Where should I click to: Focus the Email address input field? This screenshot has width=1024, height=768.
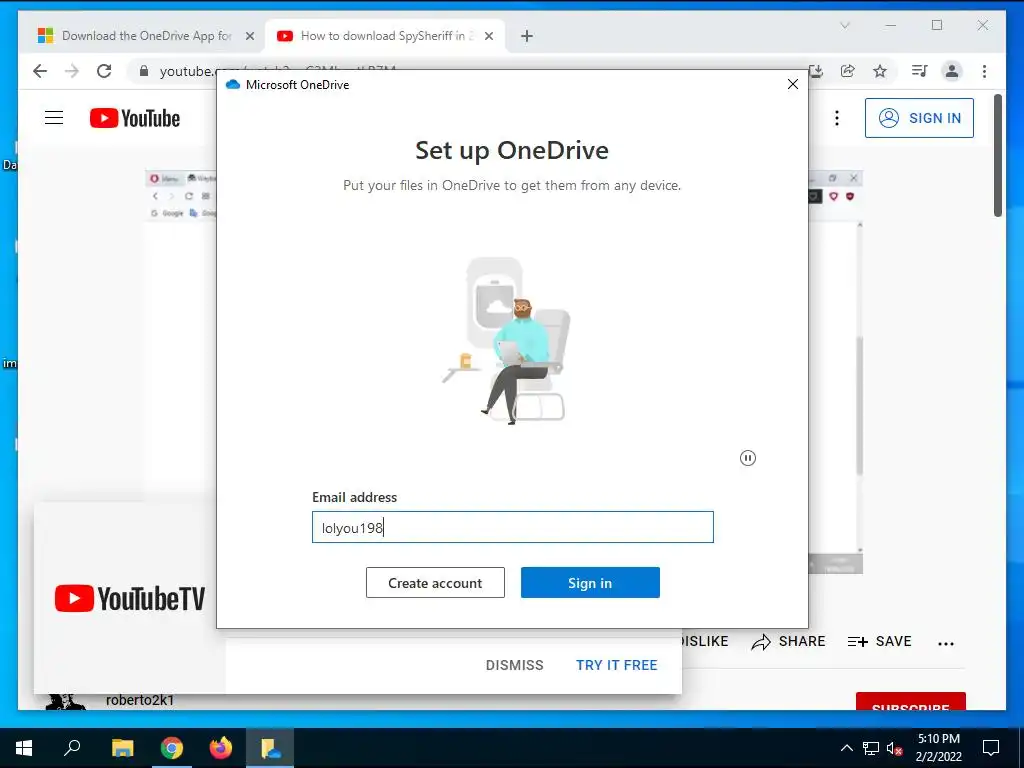pos(513,527)
